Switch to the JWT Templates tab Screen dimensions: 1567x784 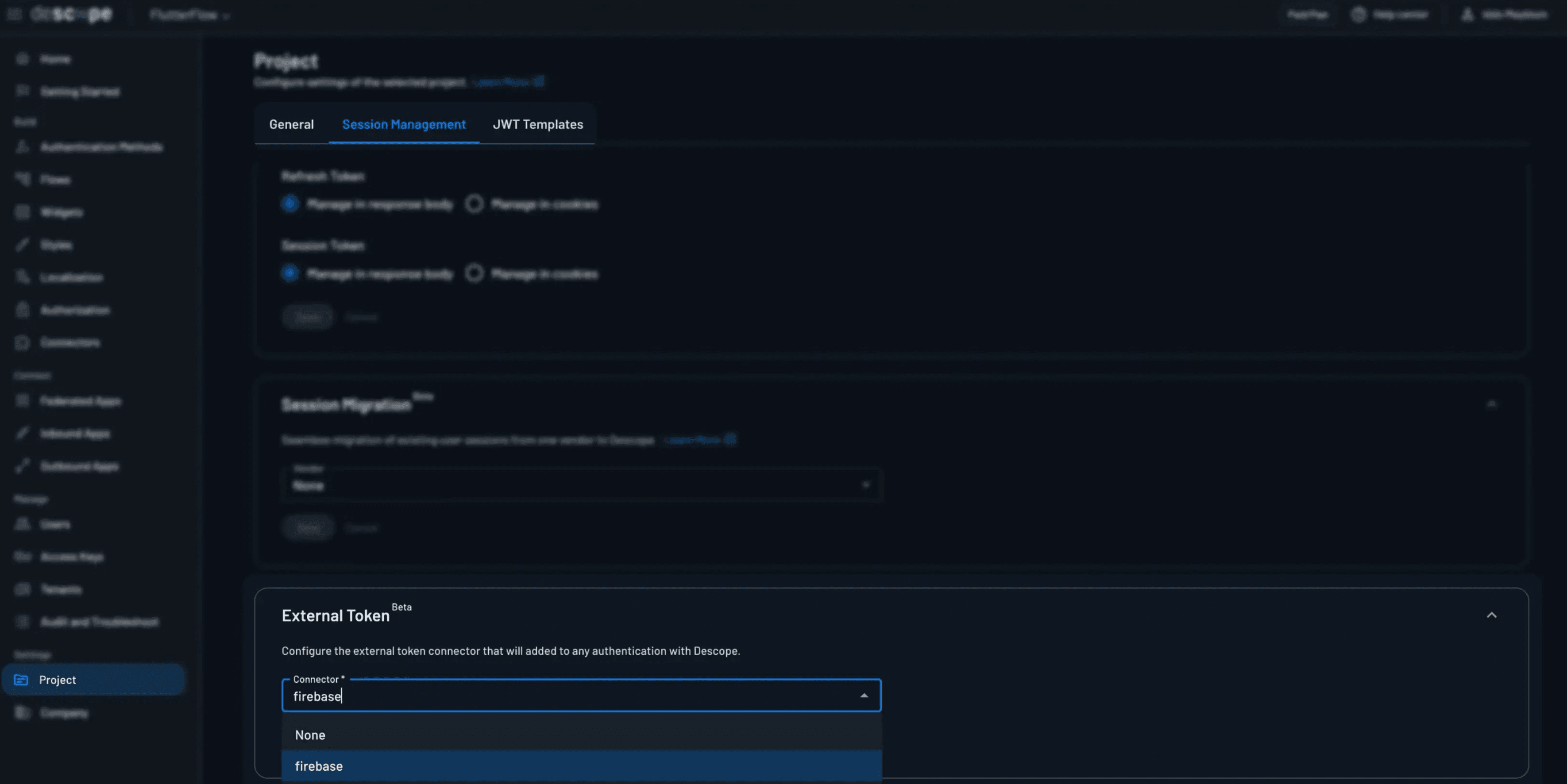537,124
